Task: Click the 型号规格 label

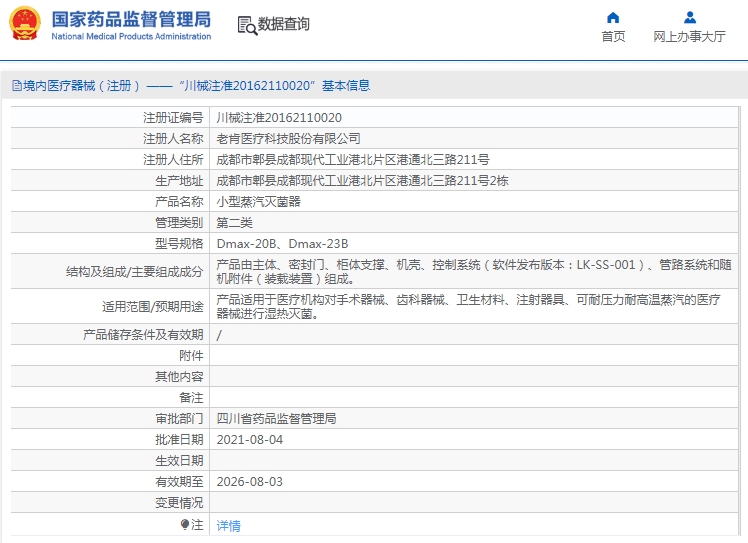Action: [179, 244]
